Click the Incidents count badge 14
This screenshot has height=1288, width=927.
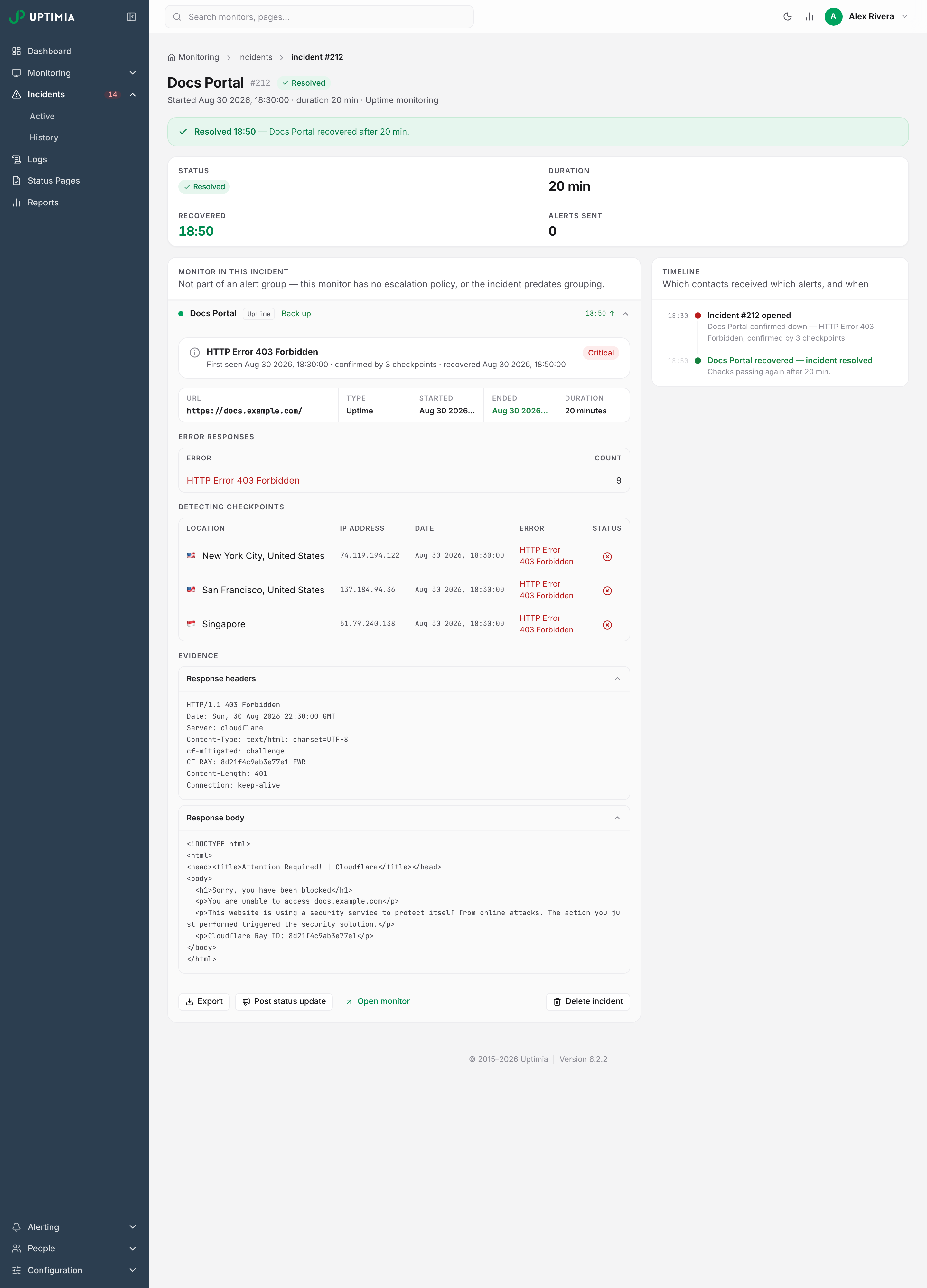[112, 94]
